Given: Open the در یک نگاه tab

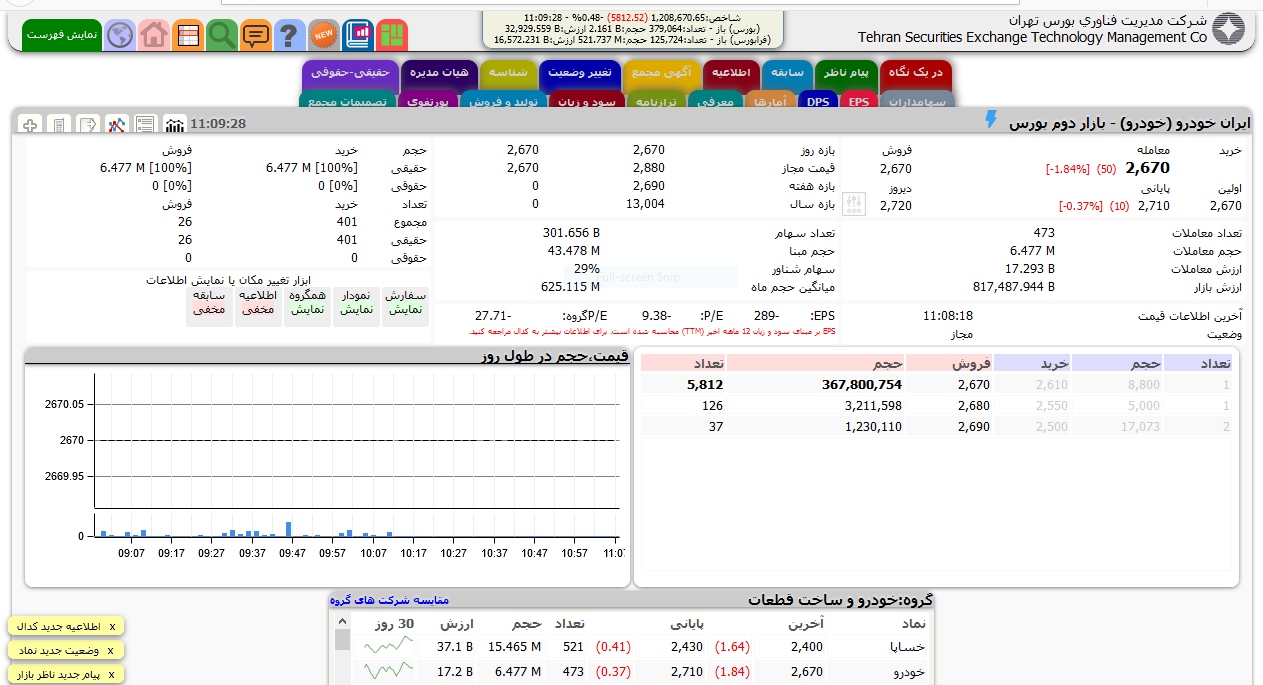Looking at the screenshot, I should click(916, 75).
